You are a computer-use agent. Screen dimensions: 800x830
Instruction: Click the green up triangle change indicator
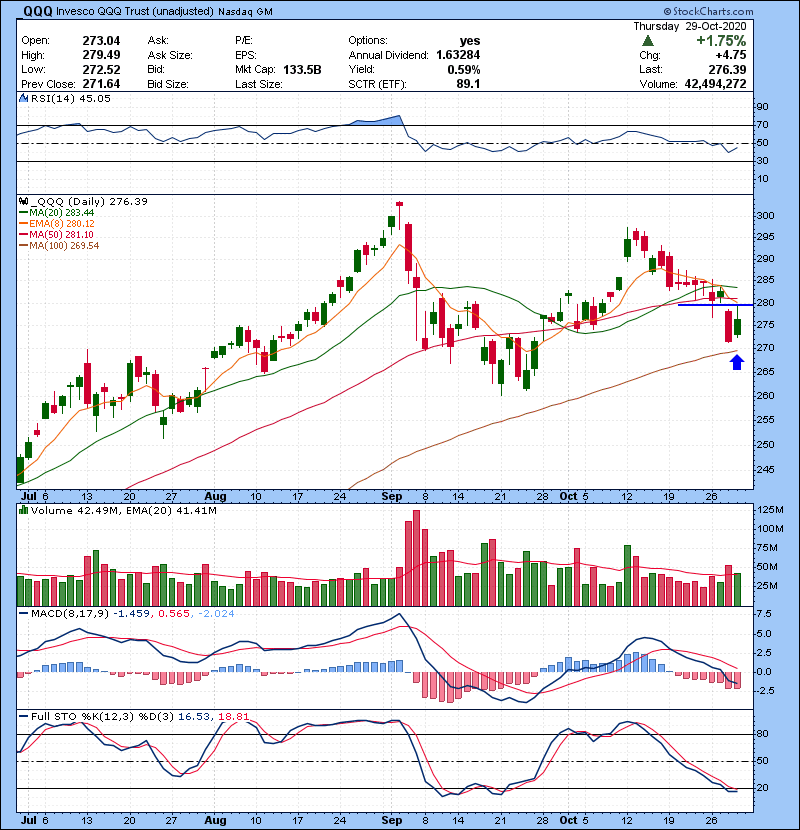click(x=649, y=41)
